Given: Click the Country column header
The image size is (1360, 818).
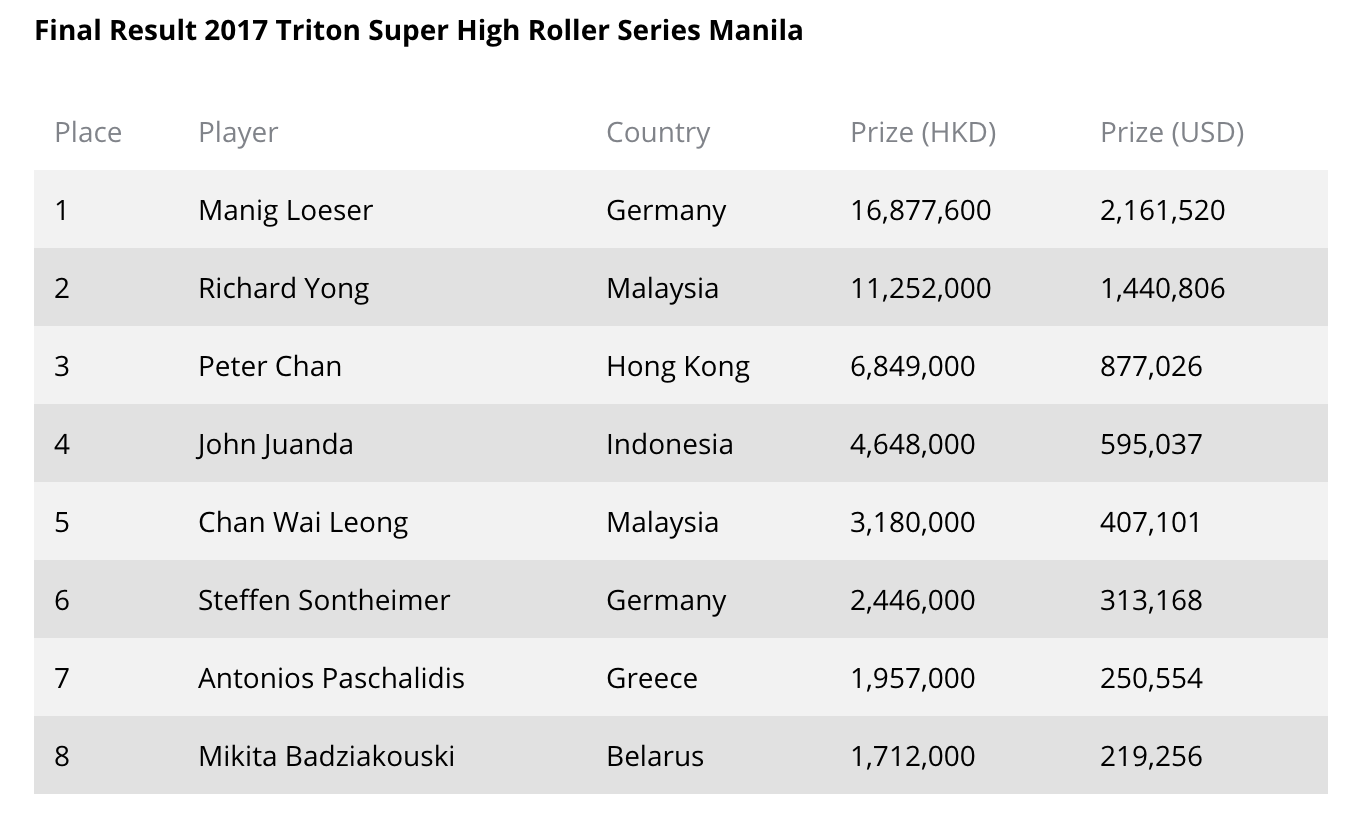Looking at the screenshot, I should 658,132.
